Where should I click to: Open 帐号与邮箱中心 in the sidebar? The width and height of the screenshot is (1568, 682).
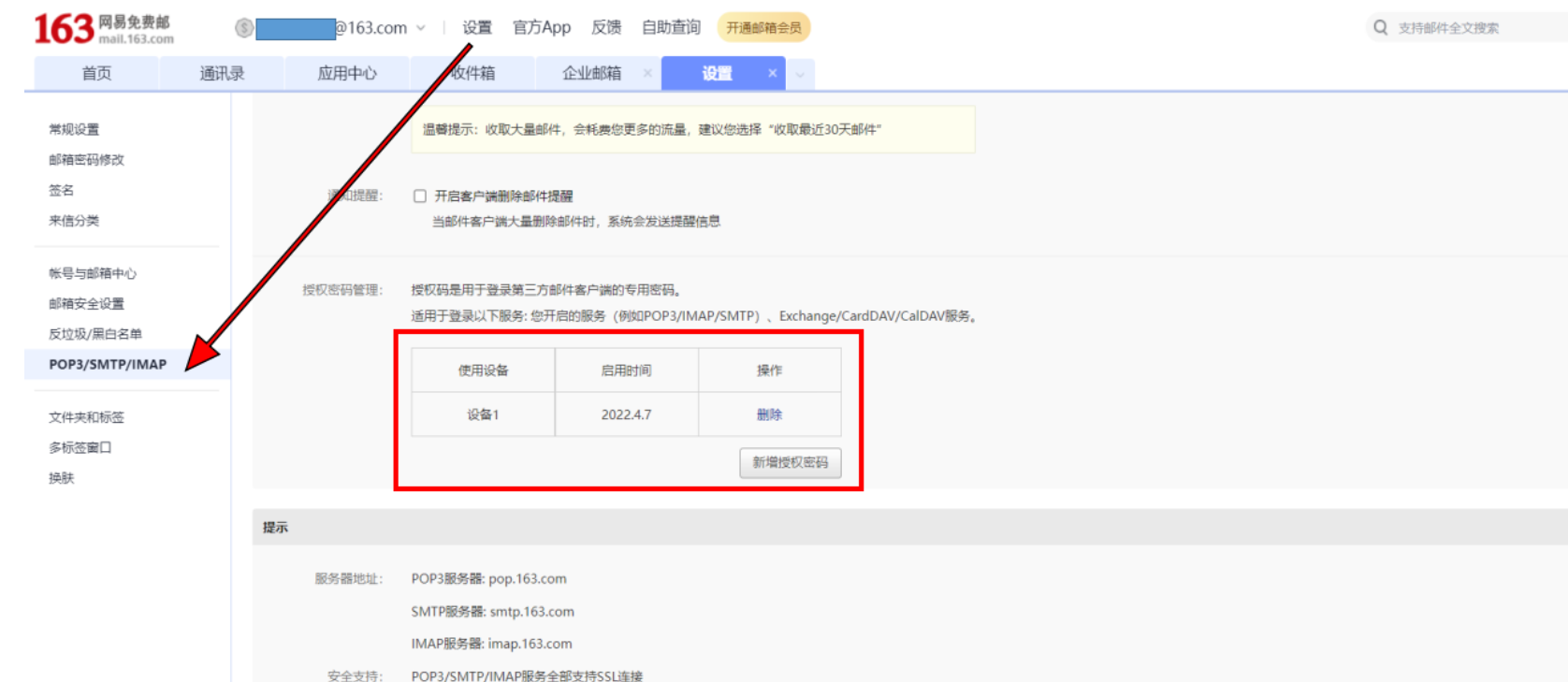tap(93, 273)
